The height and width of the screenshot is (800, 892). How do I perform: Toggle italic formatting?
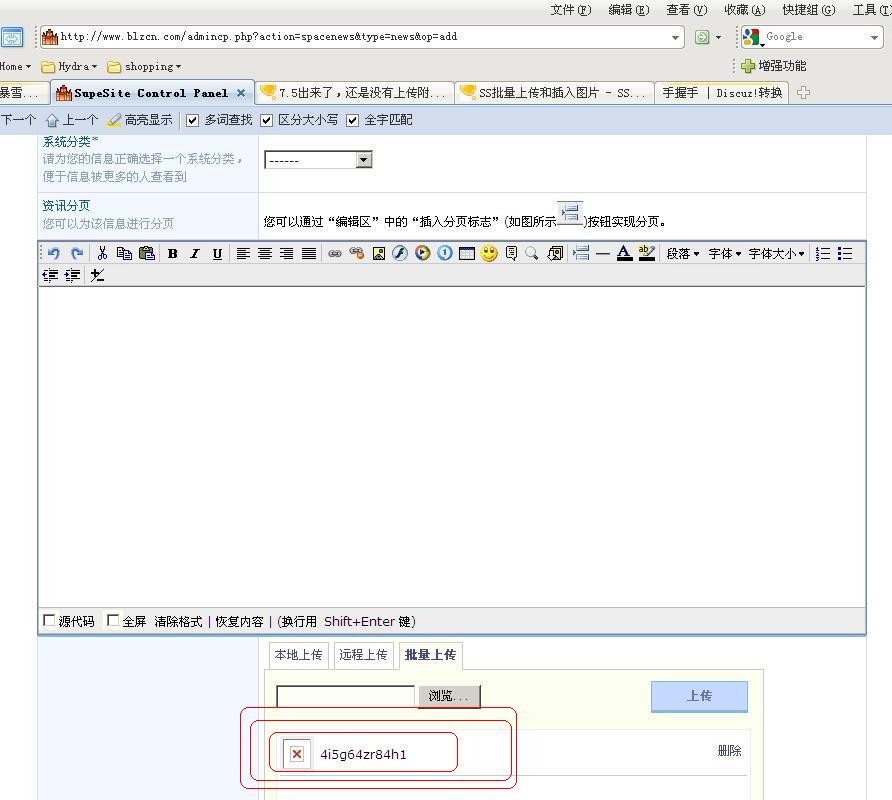[195, 254]
